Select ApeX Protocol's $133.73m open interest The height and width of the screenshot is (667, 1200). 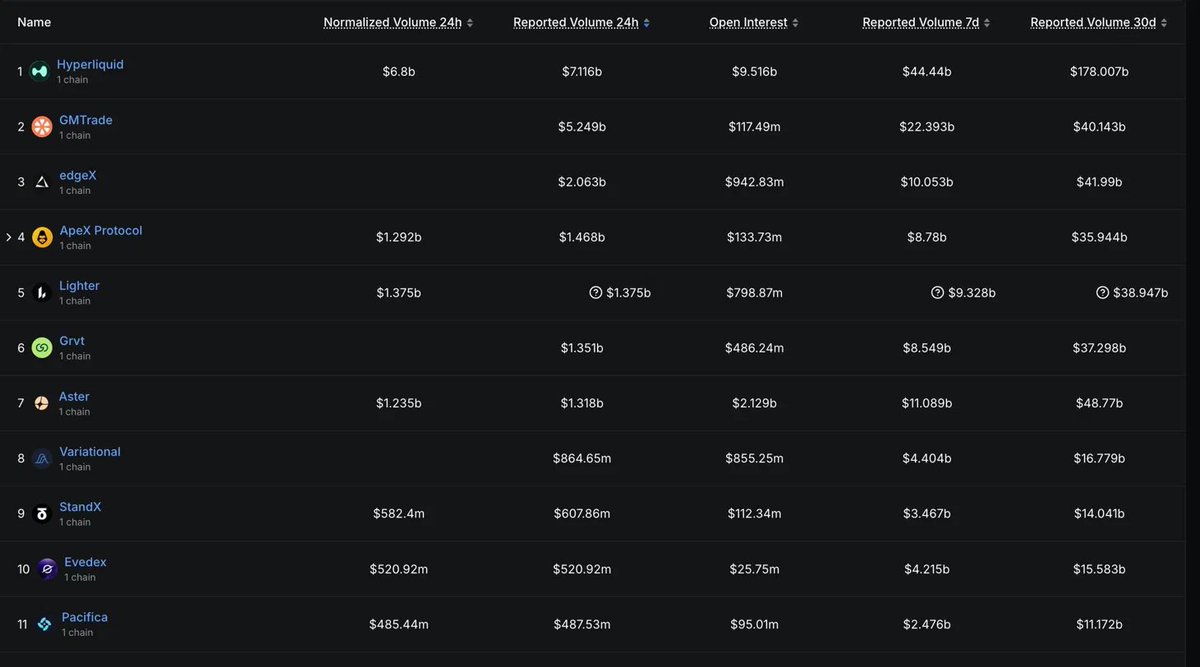[x=755, y=238]
